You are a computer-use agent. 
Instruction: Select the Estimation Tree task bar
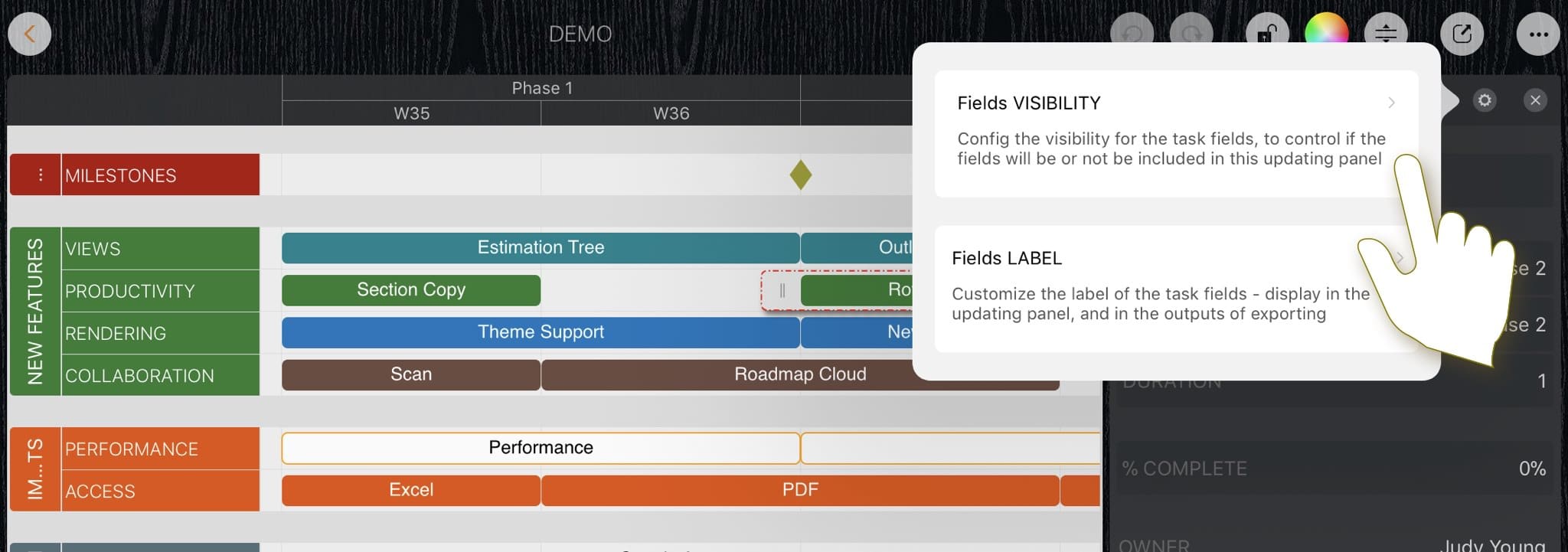(541, 248)
